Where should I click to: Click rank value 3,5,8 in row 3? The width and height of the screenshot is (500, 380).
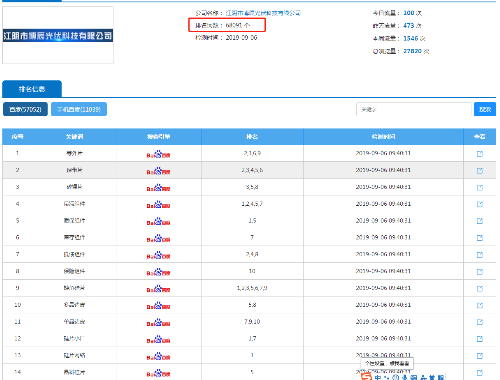pyautogui.click(x=252, y=187)
